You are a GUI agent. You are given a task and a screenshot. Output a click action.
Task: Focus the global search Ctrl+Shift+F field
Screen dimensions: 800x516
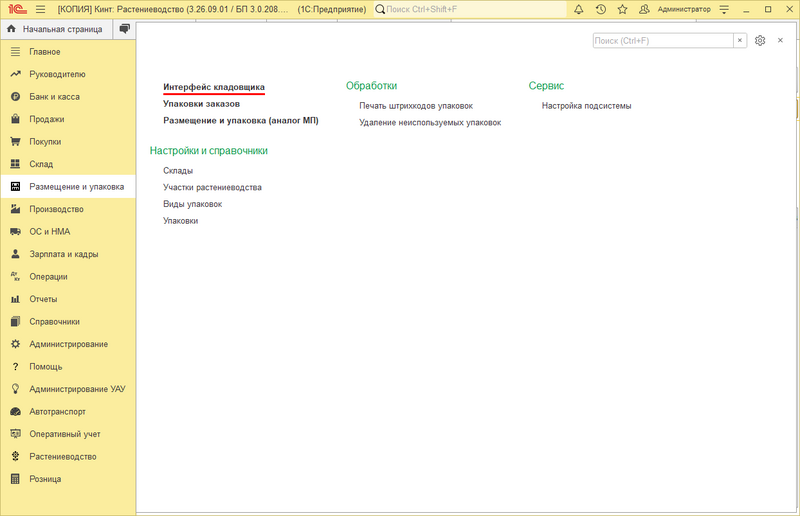[x=470, y=9]
